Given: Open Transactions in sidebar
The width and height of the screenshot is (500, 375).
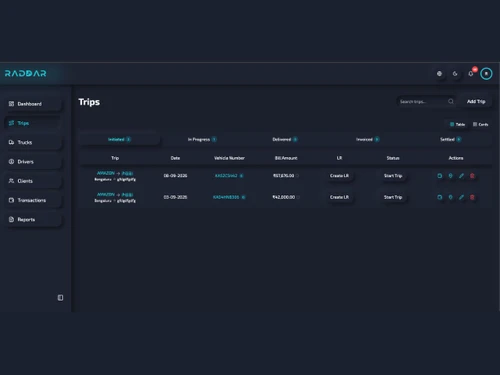Looking at the screenshot, I should 33,200.
